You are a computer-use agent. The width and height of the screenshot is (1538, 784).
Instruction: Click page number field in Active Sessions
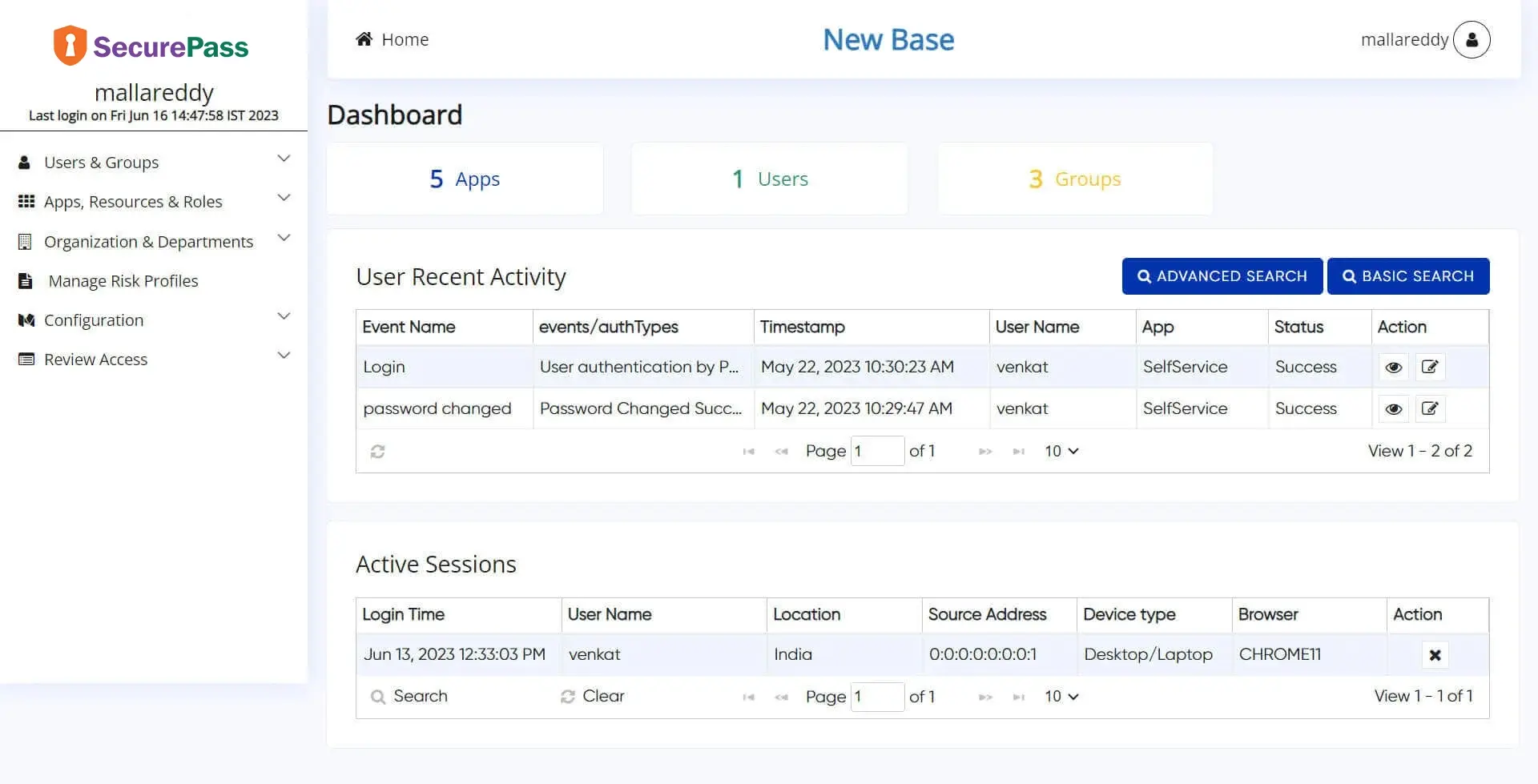(876, 697)
